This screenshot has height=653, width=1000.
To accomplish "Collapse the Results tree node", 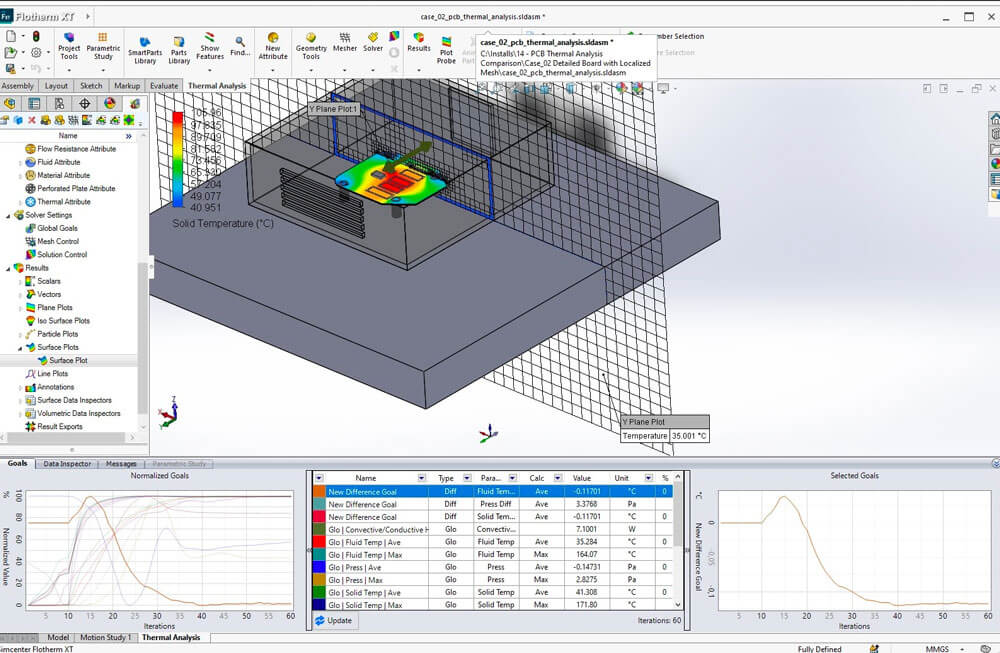I will pyautogui.click(x=8, y=268).
